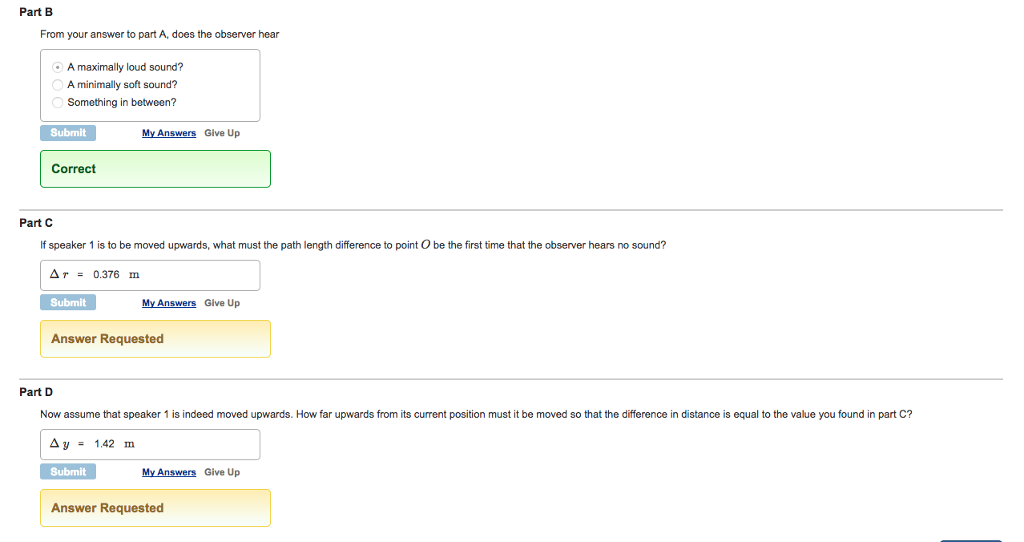
Task: Click the Δr answer field showing 0.376 m
Action: click(150, 275)
